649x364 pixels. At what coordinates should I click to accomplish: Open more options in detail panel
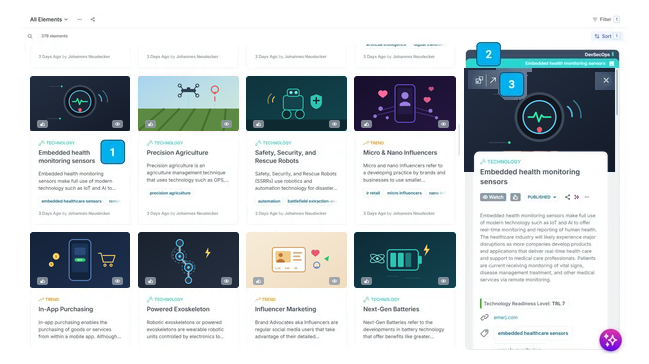point(587,197)
